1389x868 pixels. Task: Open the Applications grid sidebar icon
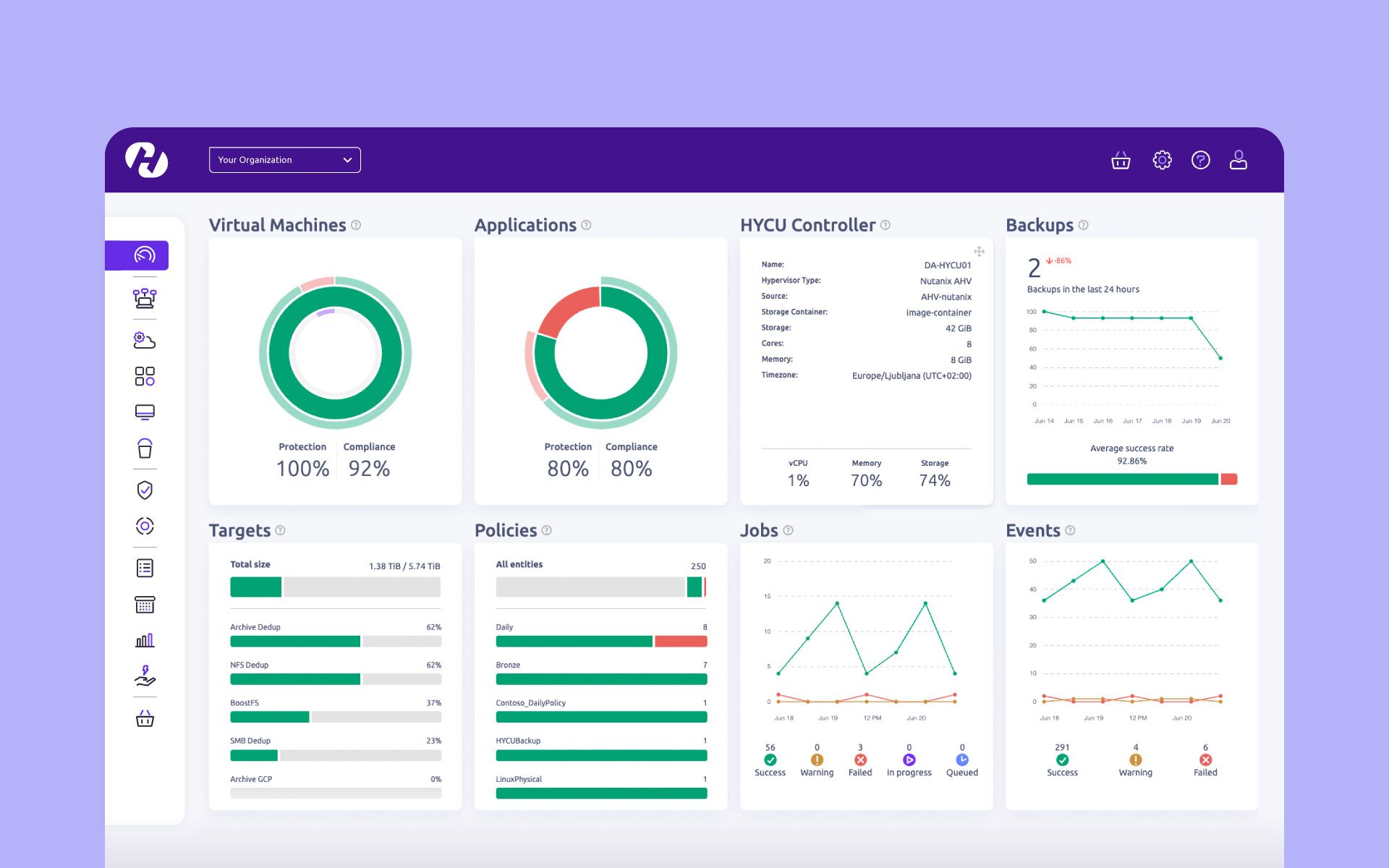145,376
